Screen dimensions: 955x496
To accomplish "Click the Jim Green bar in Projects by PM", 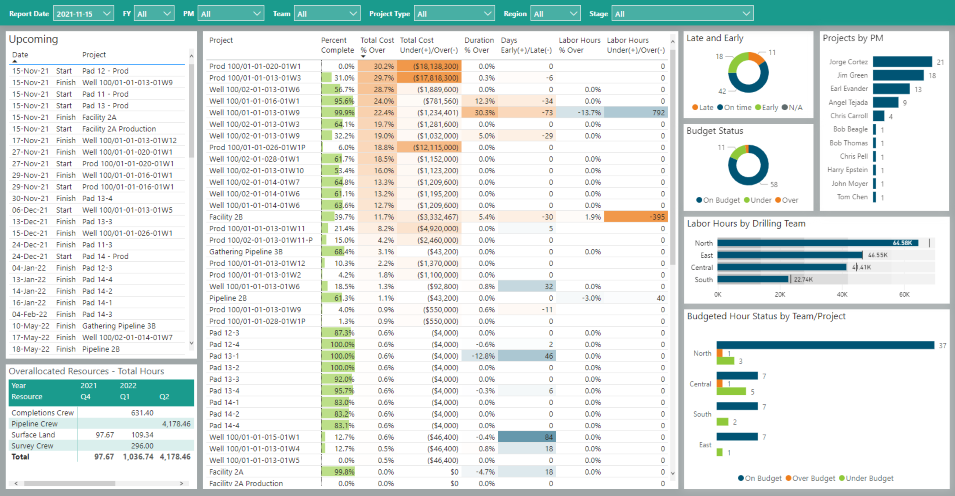I will pos(898,75).
